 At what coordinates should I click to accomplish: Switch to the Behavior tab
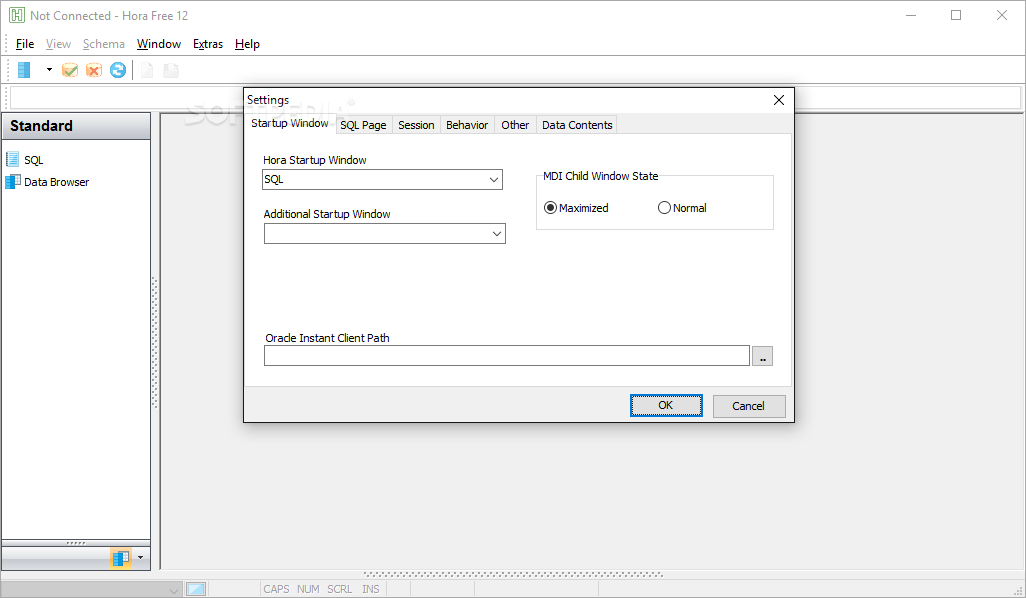tap(467, 125)
